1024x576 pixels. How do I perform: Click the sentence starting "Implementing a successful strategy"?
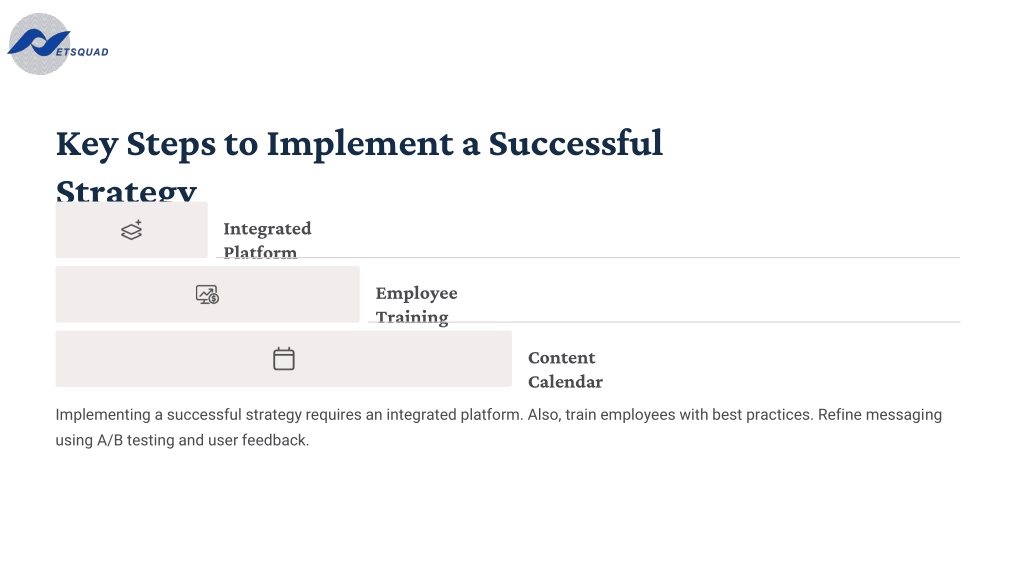click(x=289, y=415)
